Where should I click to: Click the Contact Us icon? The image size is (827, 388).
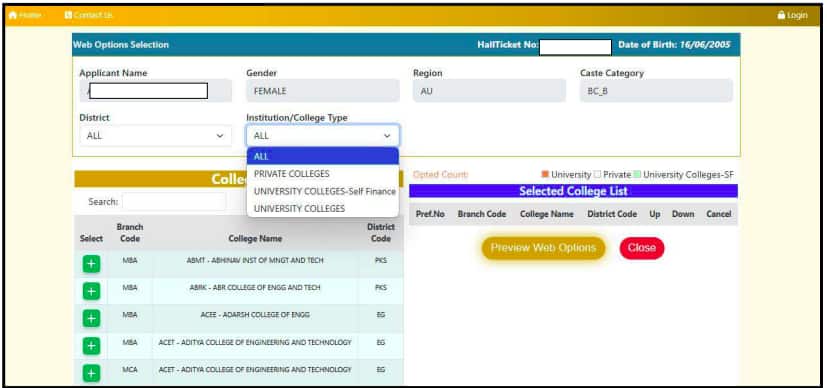point(68,15)
